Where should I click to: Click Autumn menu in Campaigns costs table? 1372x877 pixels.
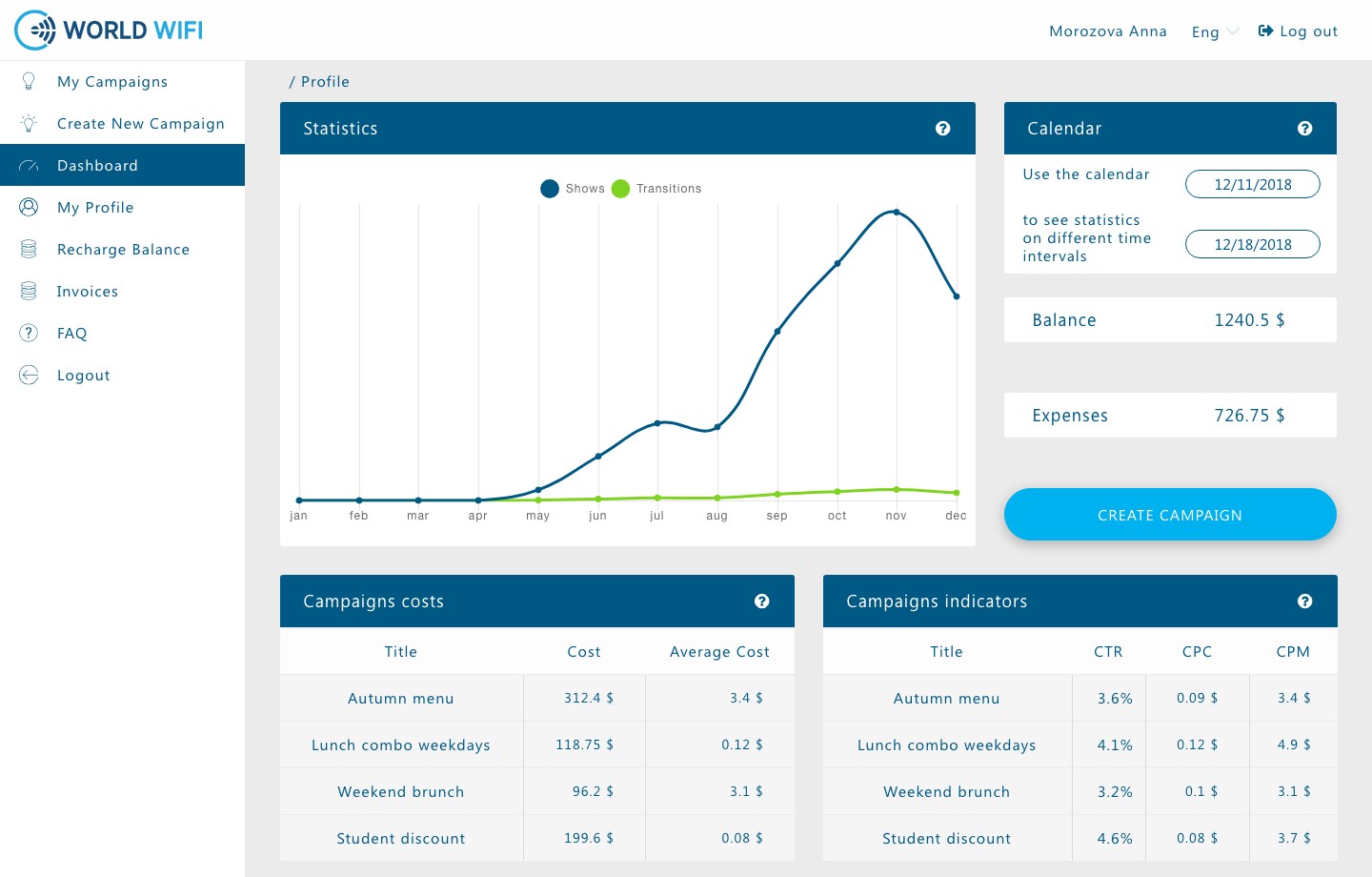401,699
